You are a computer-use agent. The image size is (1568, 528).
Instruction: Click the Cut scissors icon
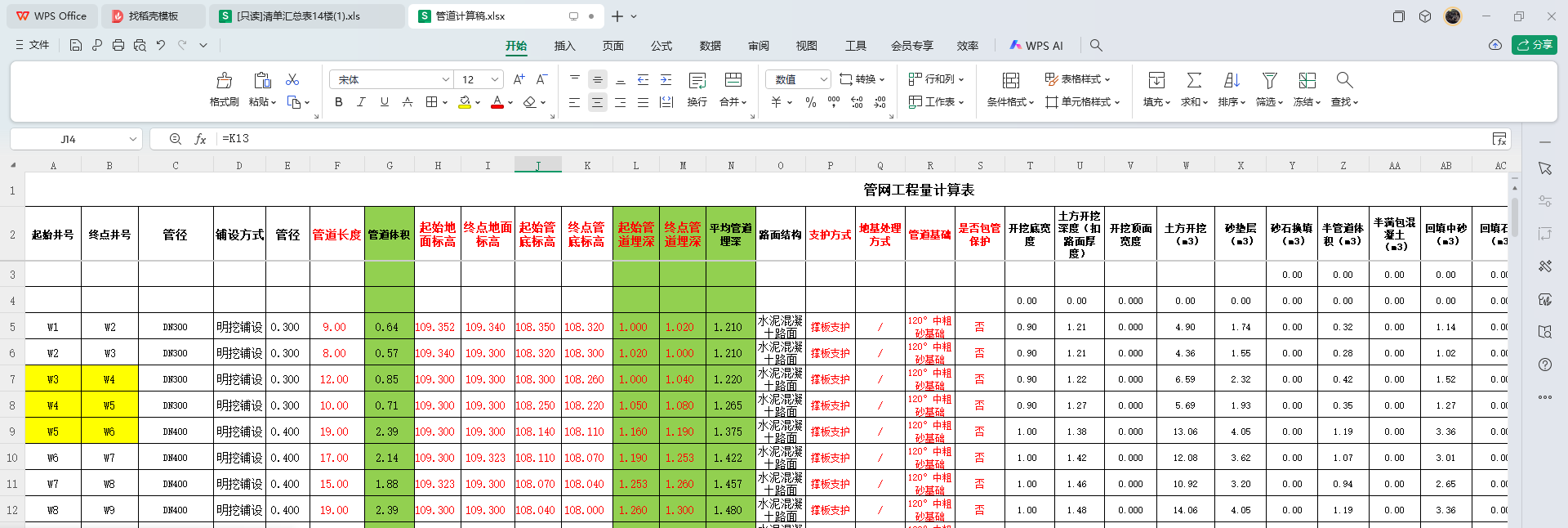(x=292, y=79)
